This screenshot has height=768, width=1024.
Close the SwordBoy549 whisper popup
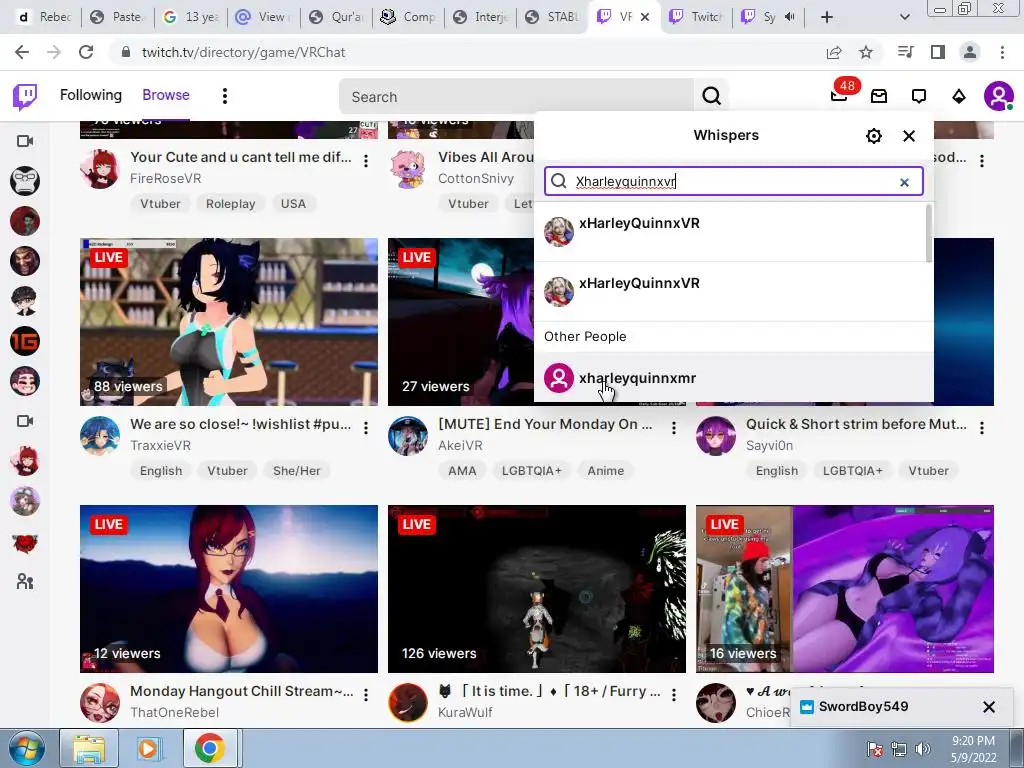(x=989, y=707)
